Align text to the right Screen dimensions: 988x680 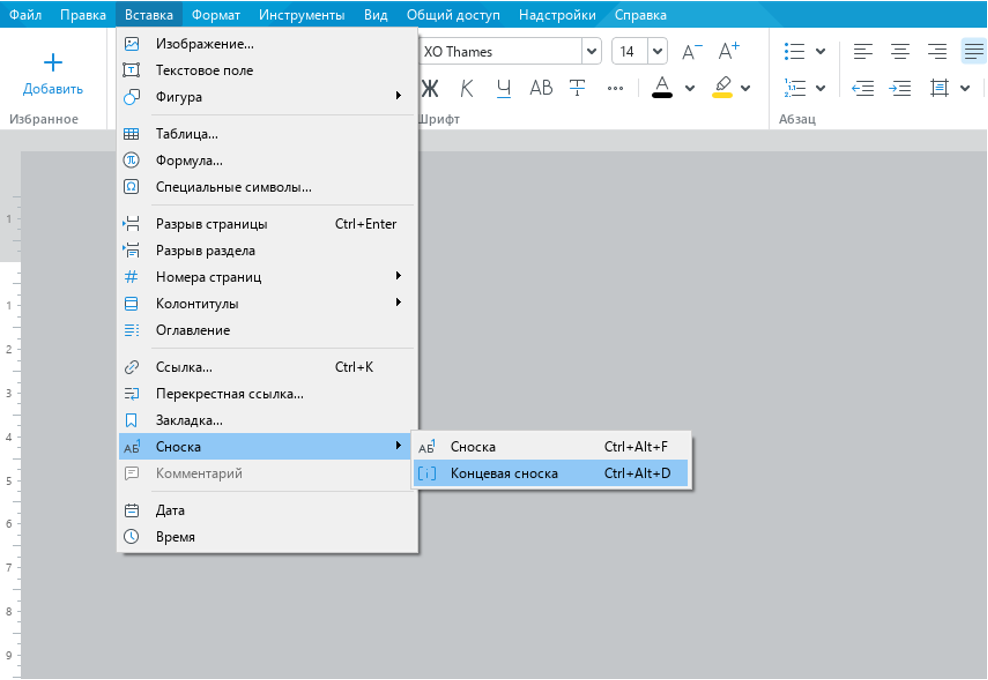[x=937, y=52]
